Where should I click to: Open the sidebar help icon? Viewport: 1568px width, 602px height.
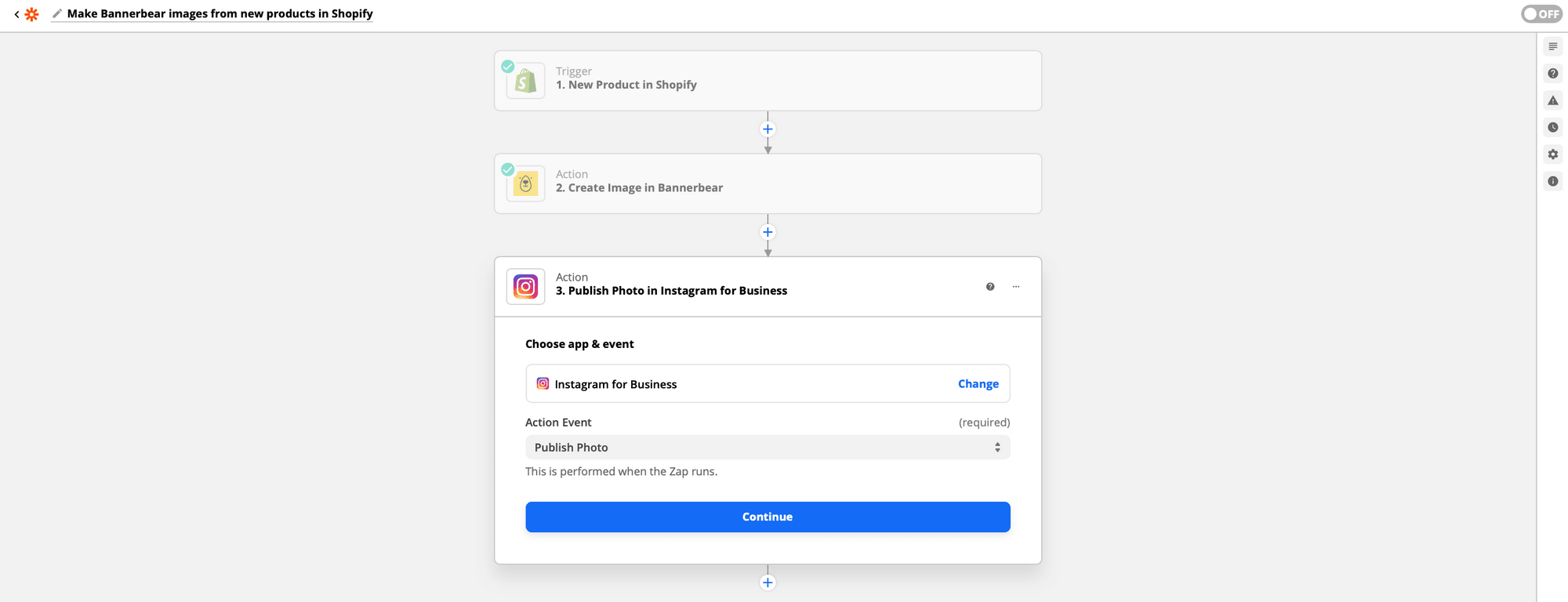[1552, 74]
